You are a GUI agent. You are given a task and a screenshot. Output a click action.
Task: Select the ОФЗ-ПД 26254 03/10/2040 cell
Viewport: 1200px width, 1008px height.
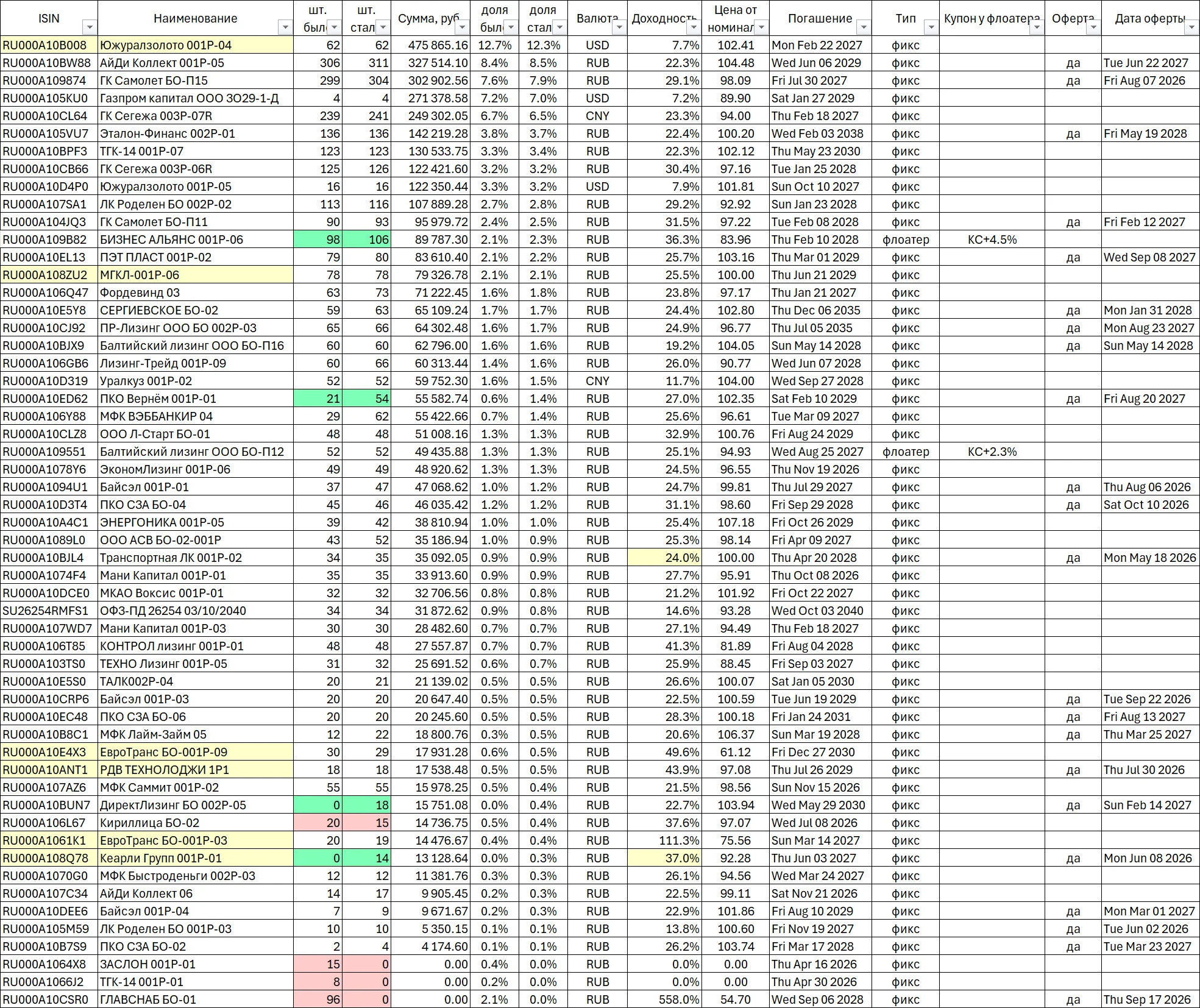point(196,611)
